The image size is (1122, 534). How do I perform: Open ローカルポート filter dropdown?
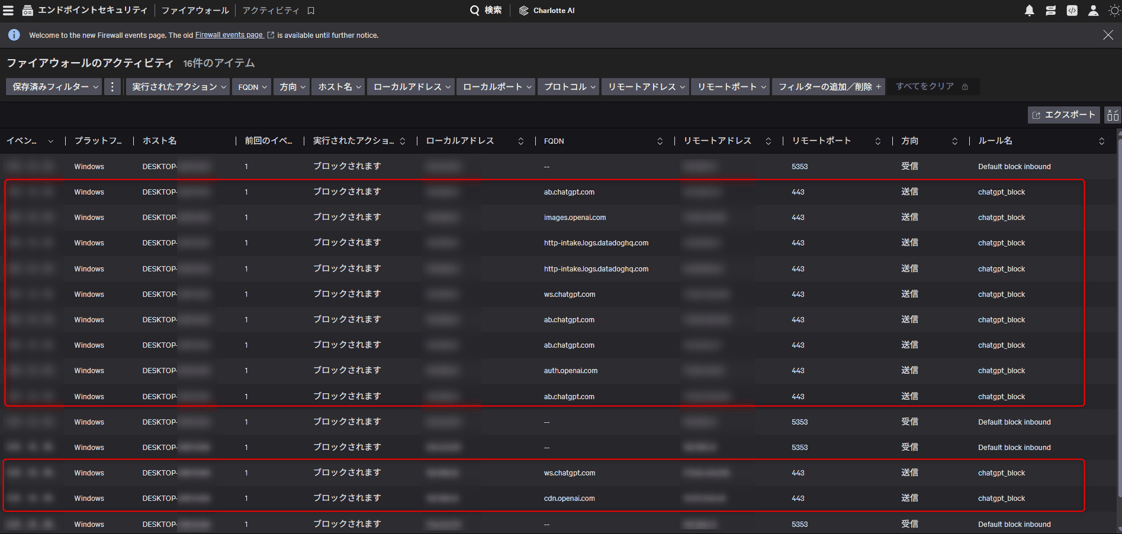click(x=497, y=87)
